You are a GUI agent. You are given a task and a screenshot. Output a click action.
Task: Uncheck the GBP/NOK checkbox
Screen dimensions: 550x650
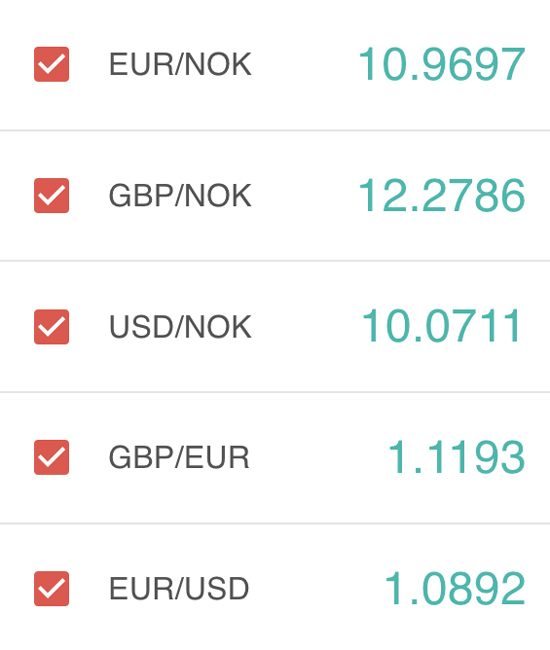[51, 195]
